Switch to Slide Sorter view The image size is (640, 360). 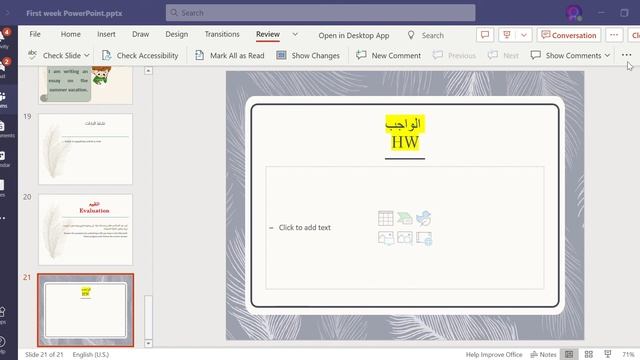pos(588,354)
